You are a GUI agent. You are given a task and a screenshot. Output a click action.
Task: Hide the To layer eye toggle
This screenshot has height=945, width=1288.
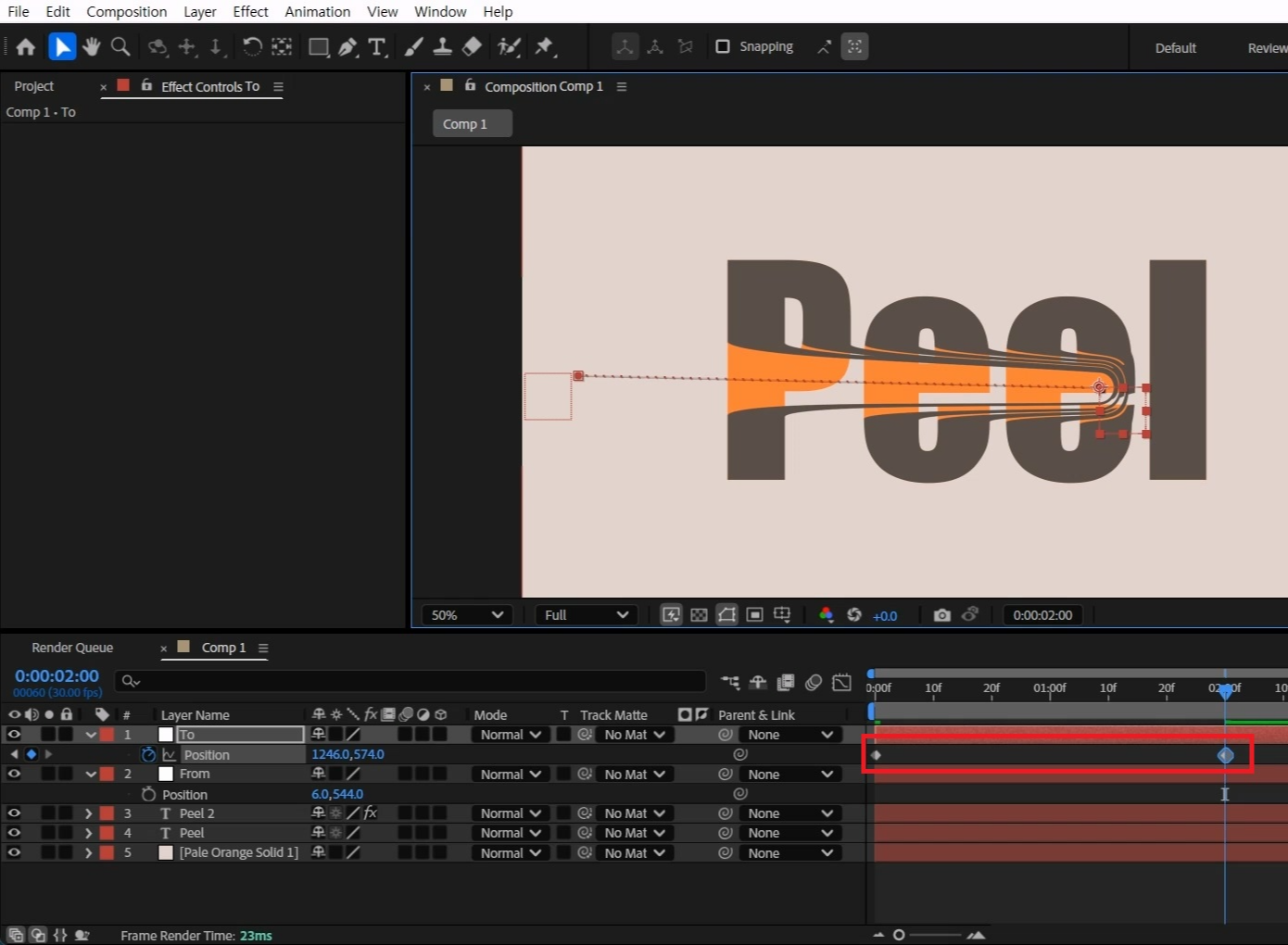[x=14, y=735]
